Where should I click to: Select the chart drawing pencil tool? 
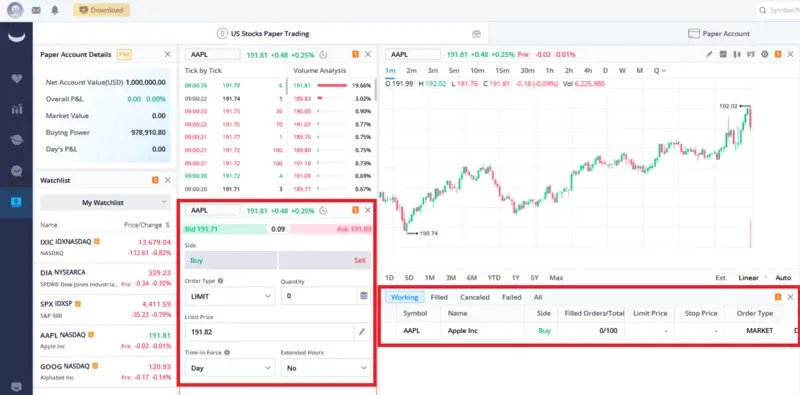pyautogui.click(x=709, y=54)
